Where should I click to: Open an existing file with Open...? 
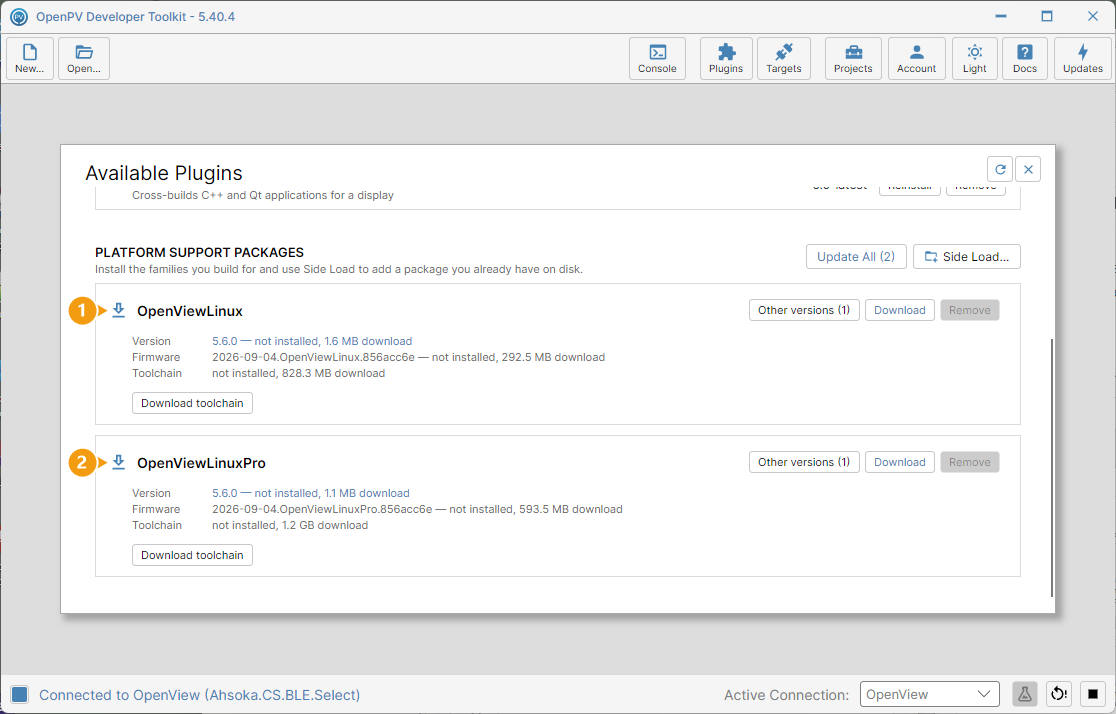coord(84,58)
